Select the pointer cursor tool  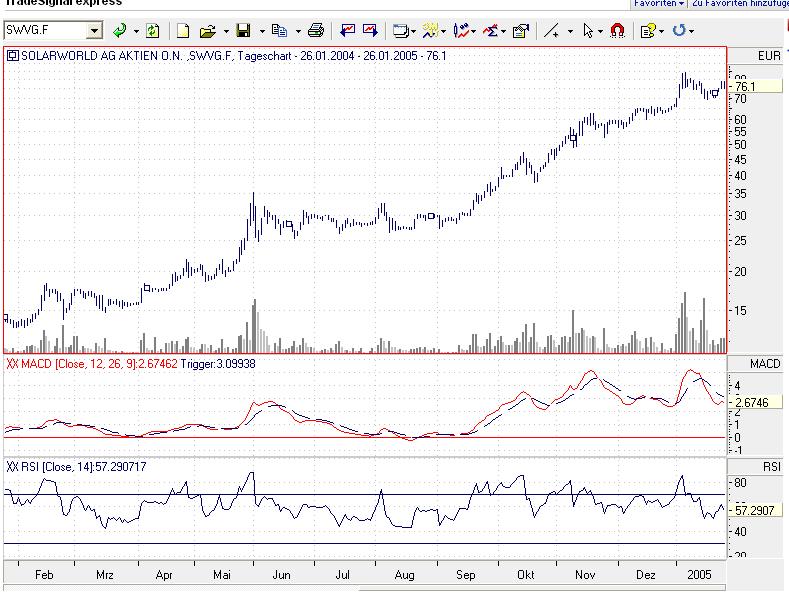[x=588, y=31]
